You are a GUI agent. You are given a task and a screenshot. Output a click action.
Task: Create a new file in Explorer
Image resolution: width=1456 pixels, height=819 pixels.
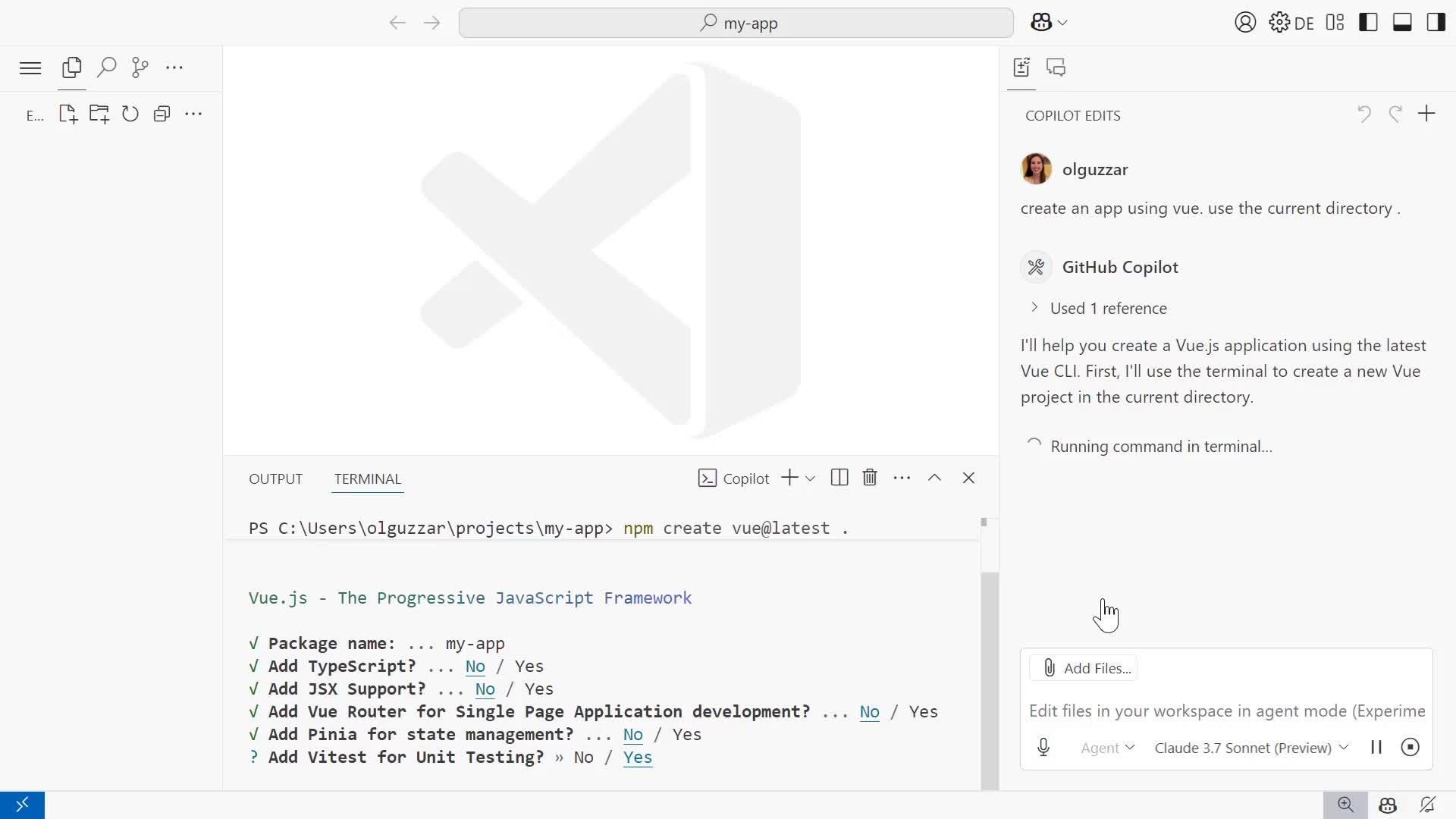[67, 114]
